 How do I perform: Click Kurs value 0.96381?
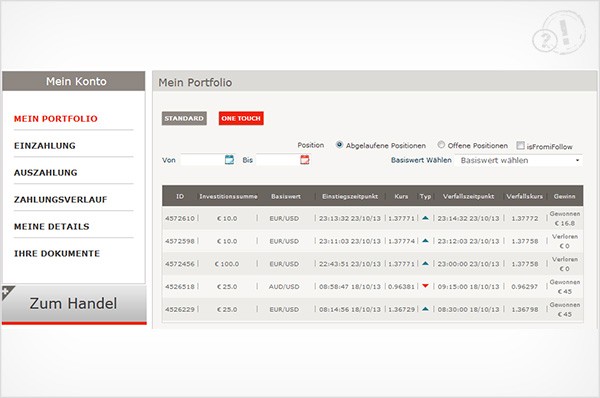(x=401, y=286)
